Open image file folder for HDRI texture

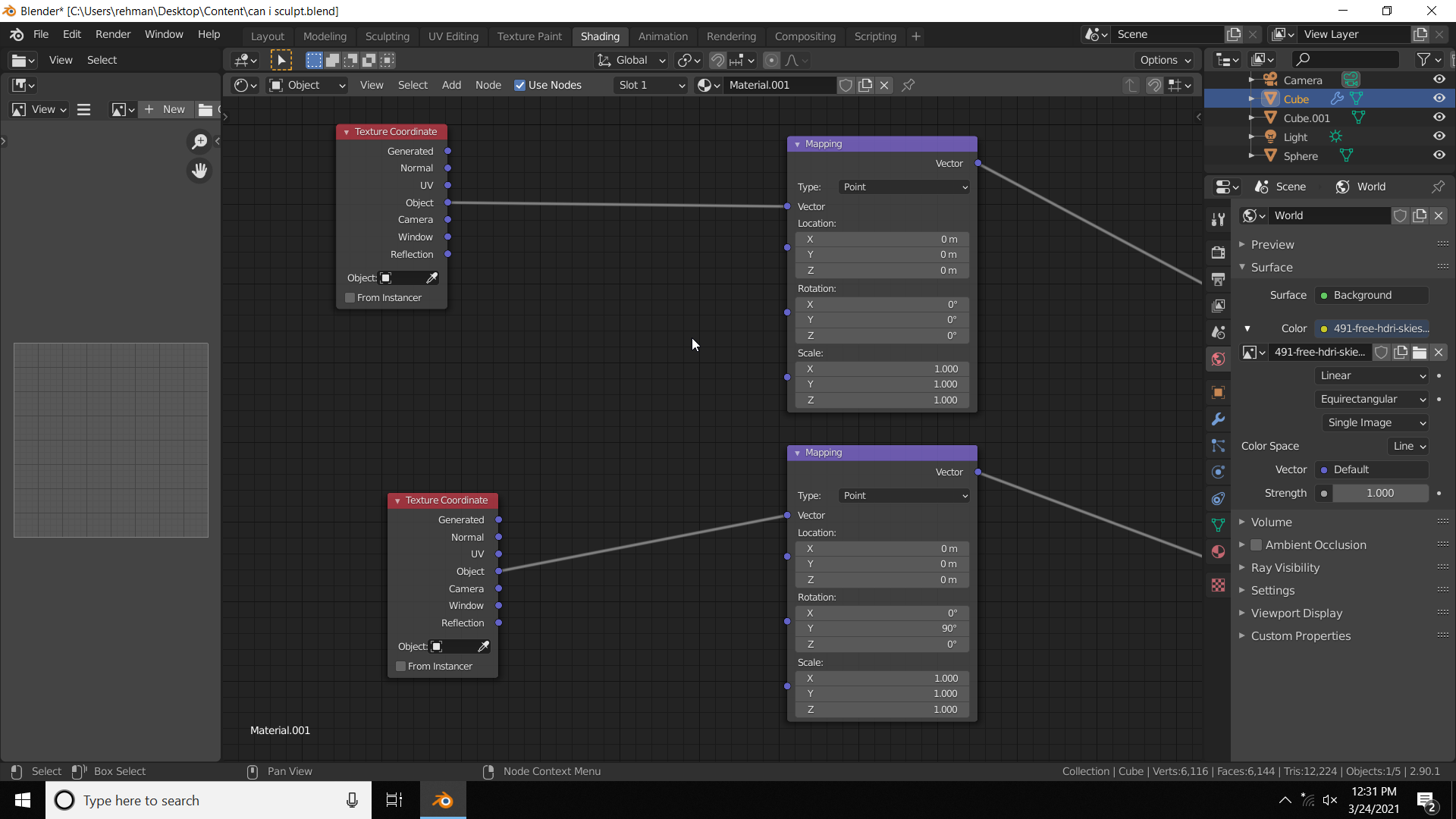(1420, 352)
